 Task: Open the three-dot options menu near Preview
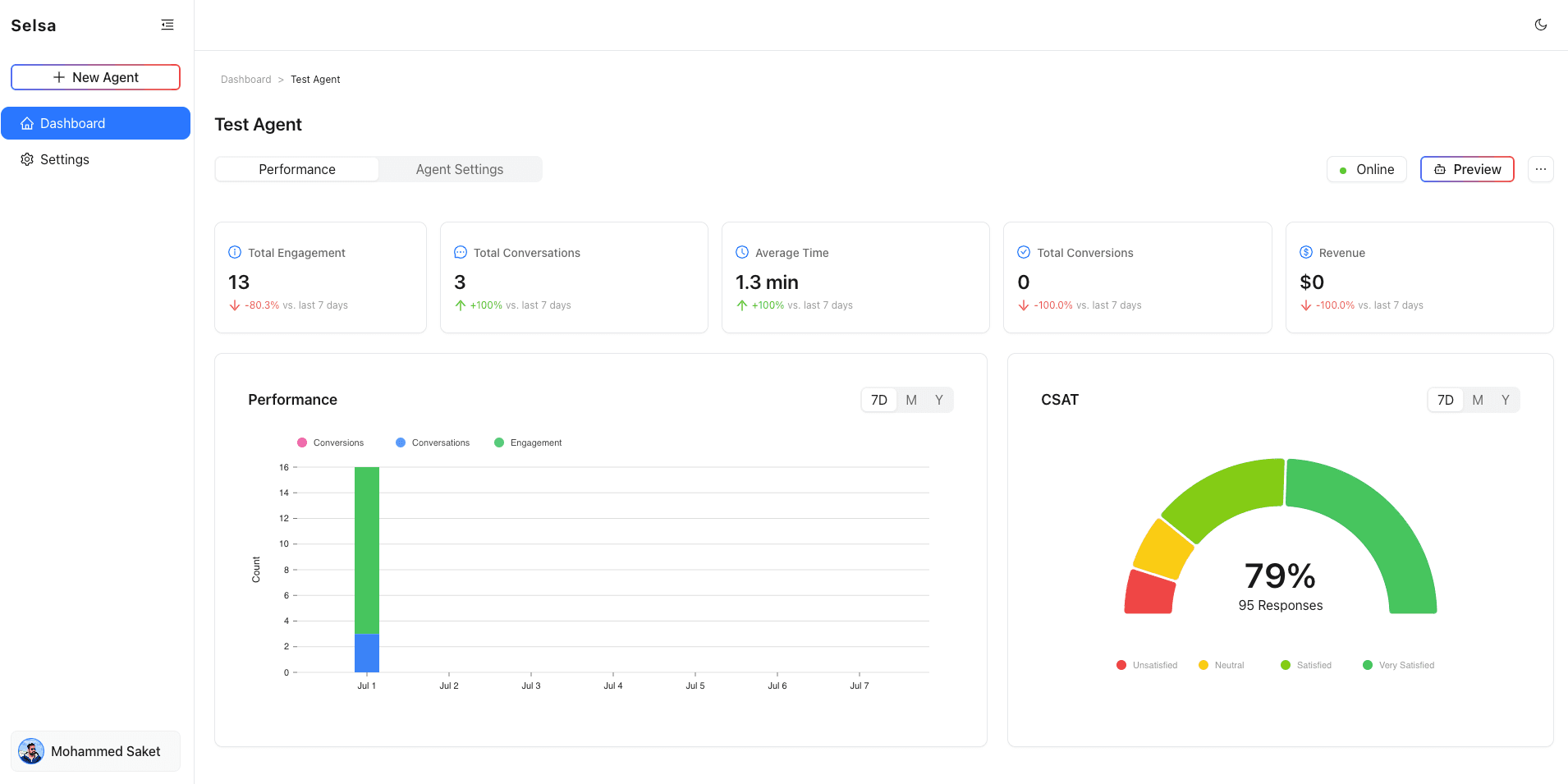[1540, 169]
